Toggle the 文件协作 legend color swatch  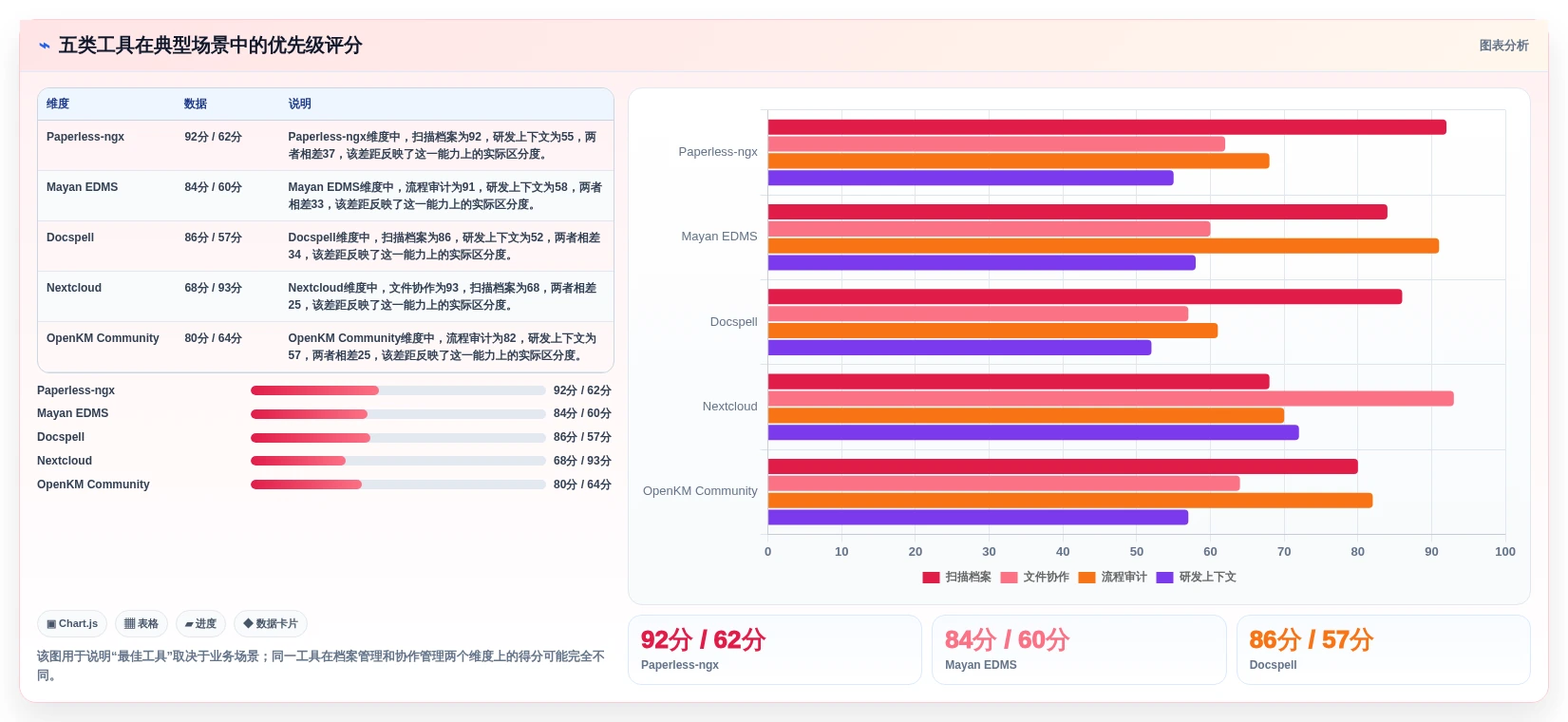1009,578
